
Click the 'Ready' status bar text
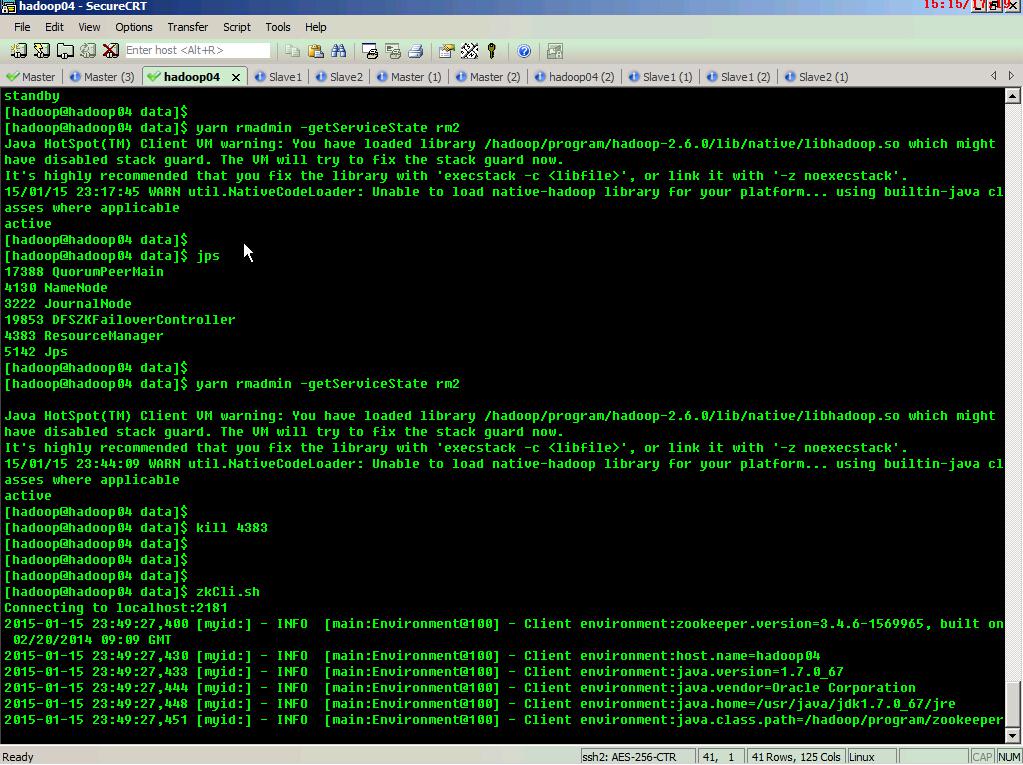[18, 757]
